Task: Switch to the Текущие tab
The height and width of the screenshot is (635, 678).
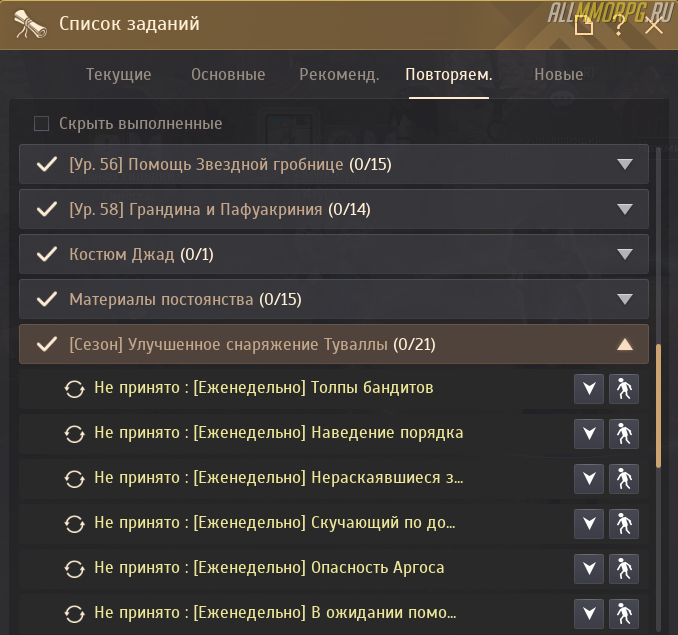Action: (119, 75)
